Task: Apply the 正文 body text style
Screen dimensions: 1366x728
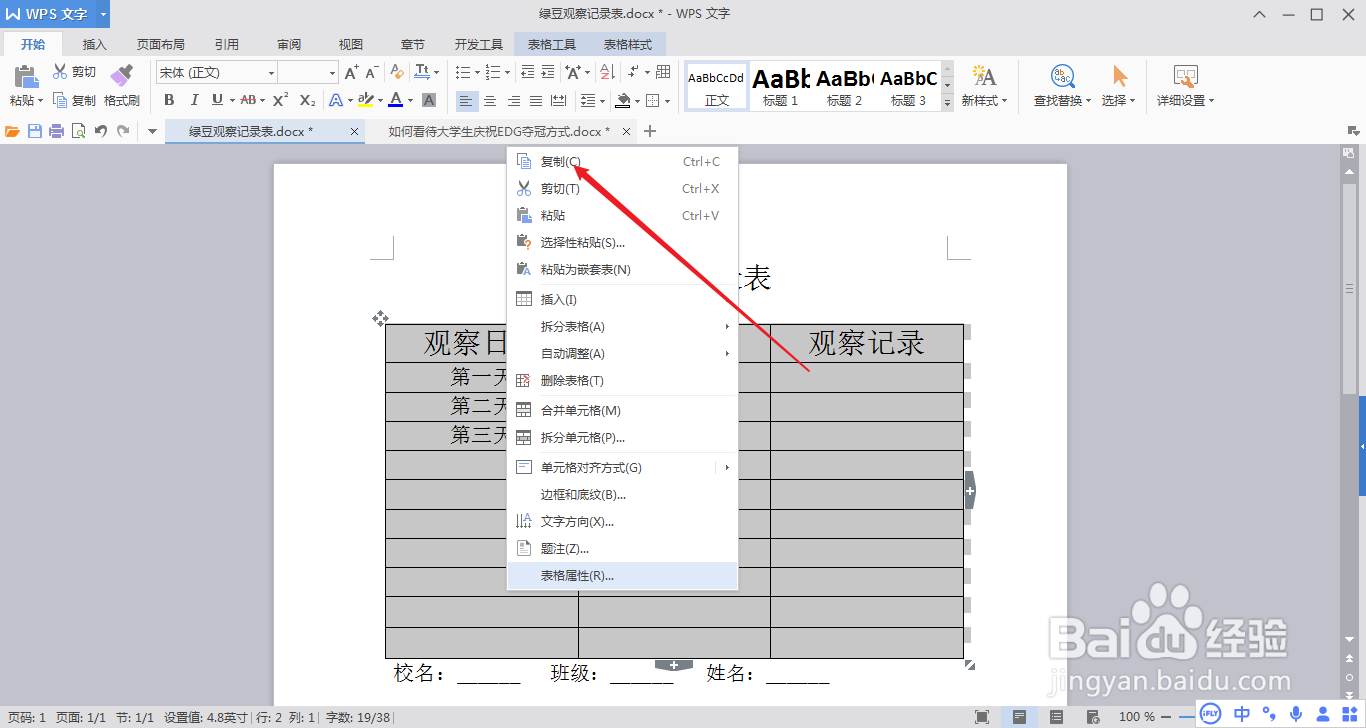Action: tap(717, 86)
